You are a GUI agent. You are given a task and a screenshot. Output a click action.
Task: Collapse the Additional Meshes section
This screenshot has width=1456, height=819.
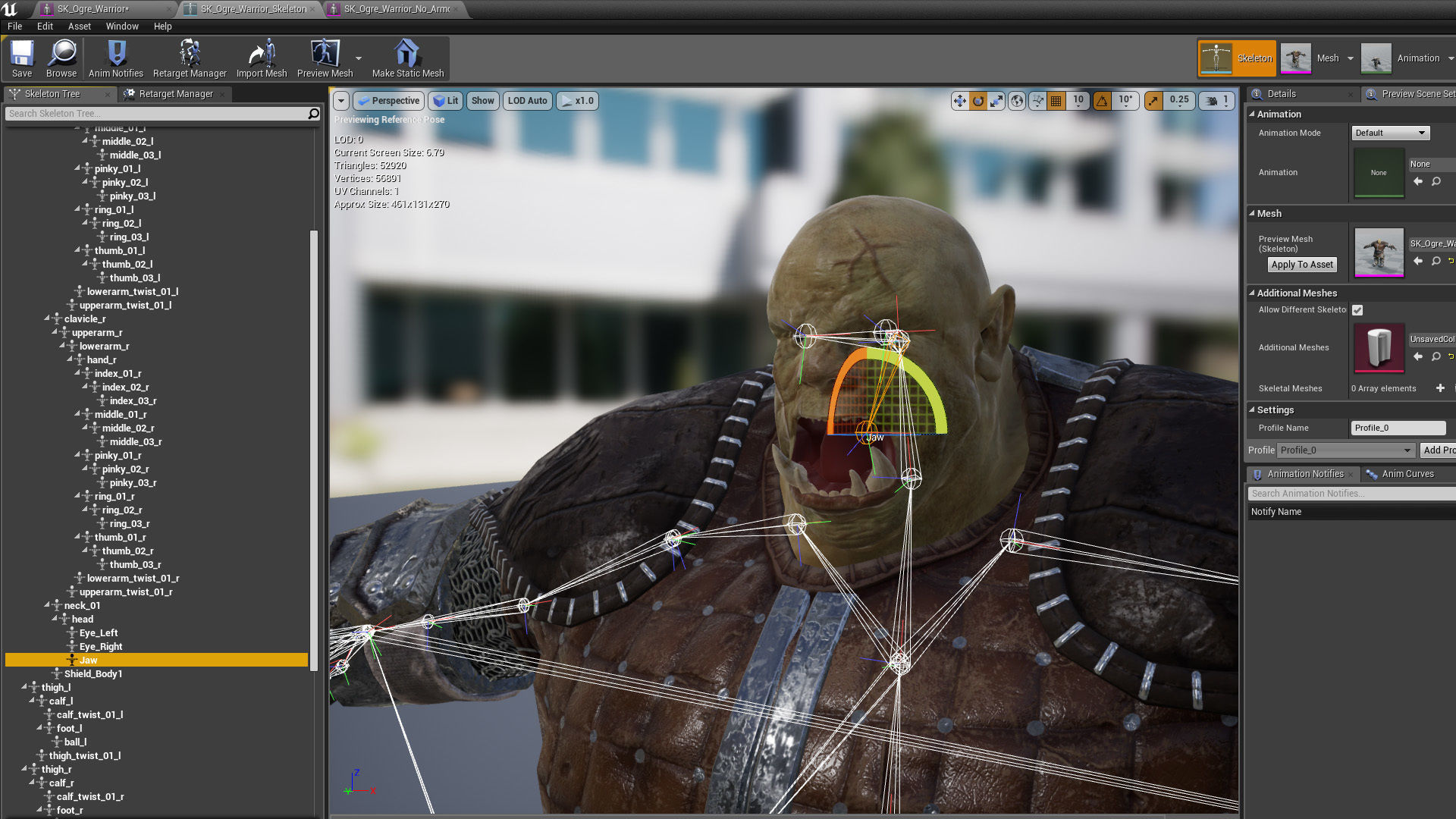point(1252,293)
